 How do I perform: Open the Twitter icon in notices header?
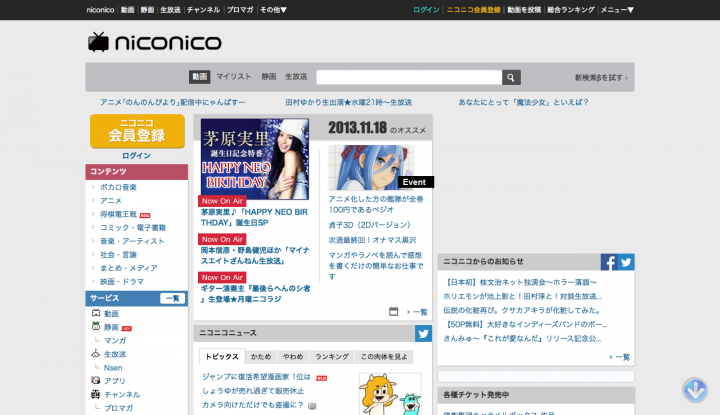coord(626,262)
